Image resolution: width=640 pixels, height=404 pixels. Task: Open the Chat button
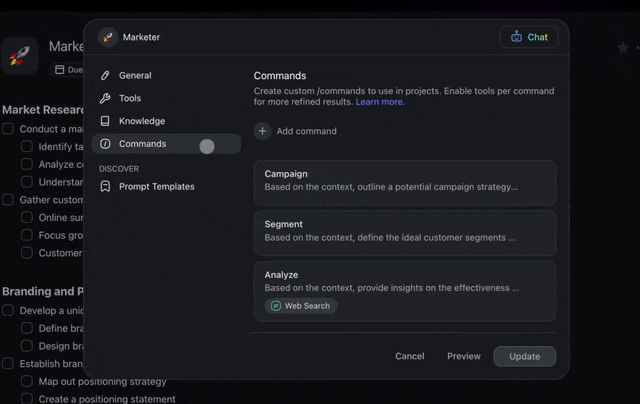(x=529, y=37)
